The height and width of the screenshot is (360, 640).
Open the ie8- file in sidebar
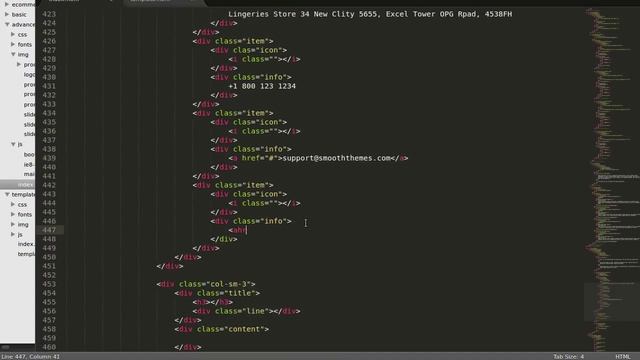(x=29, y=164)
